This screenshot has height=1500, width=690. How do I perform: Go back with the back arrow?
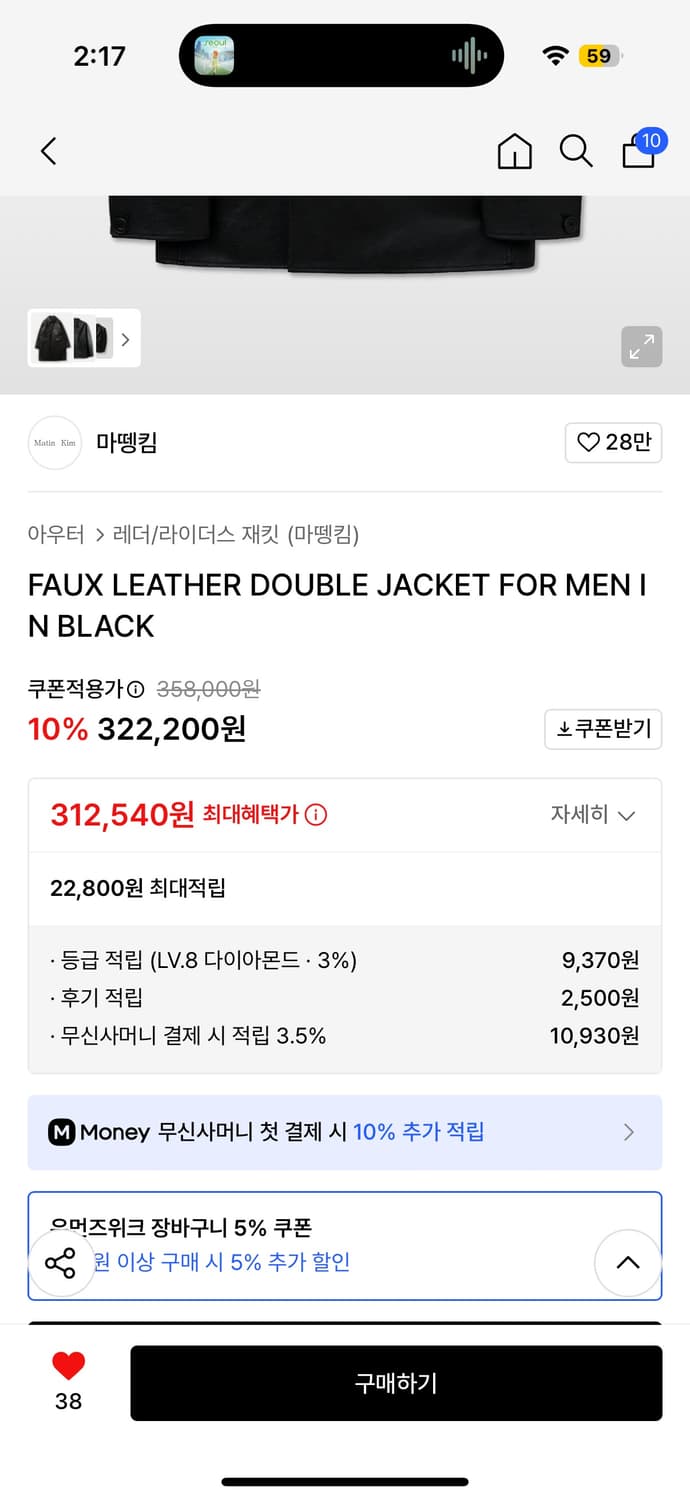(x=48, y=151)
